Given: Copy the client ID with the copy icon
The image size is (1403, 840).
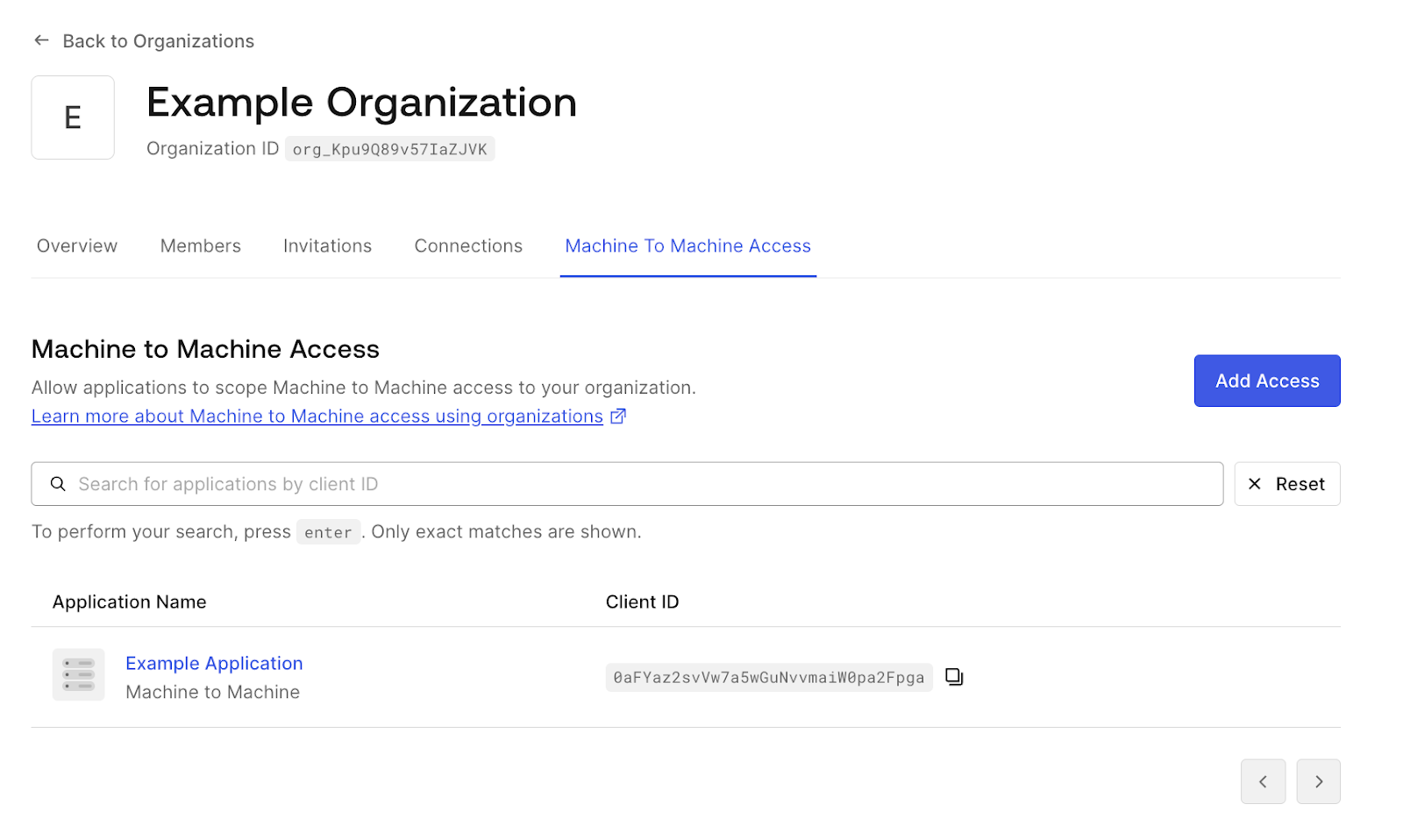Looking at the screenshot, I should (x=954, y=677).
